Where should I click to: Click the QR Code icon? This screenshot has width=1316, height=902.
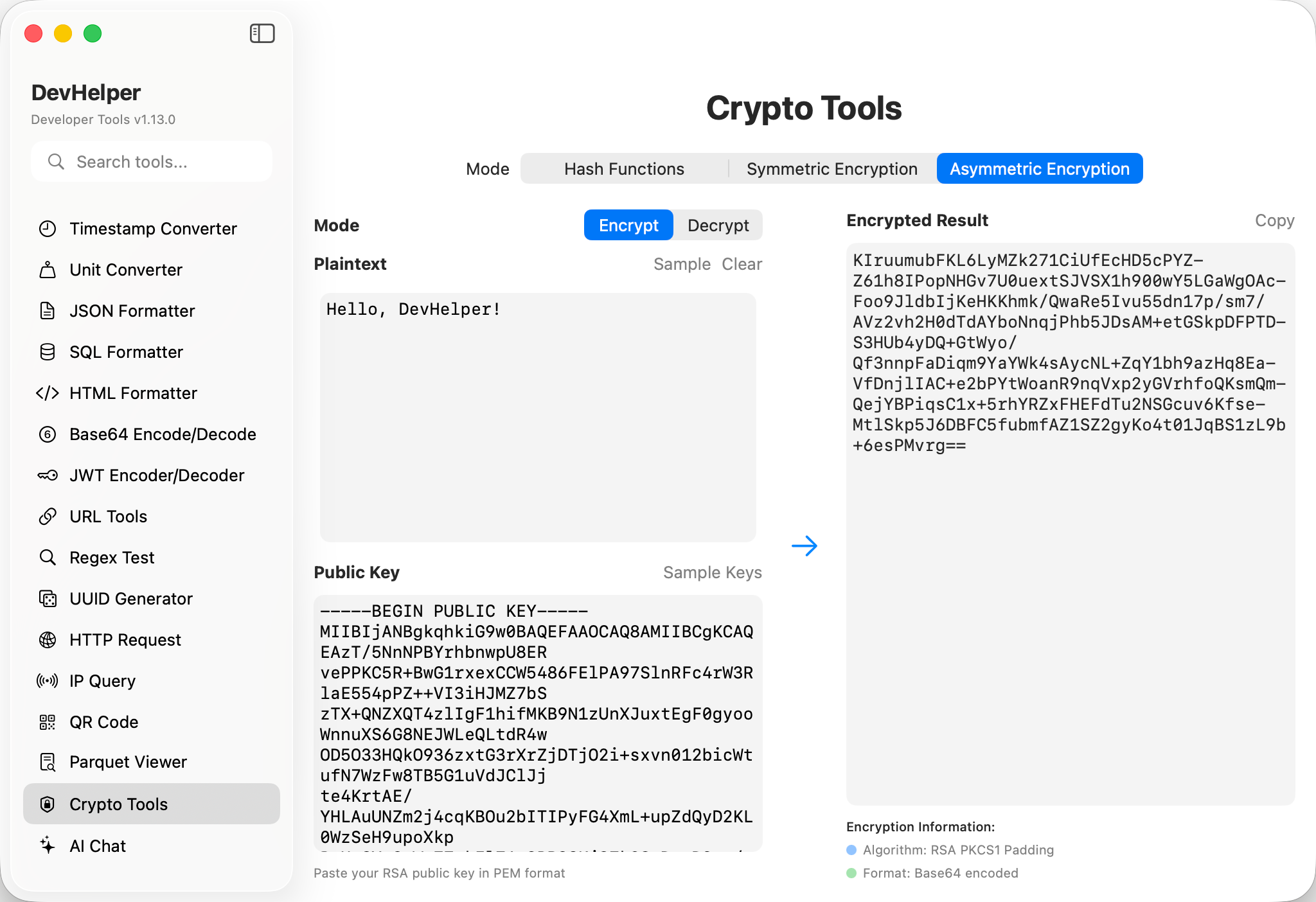48,722
